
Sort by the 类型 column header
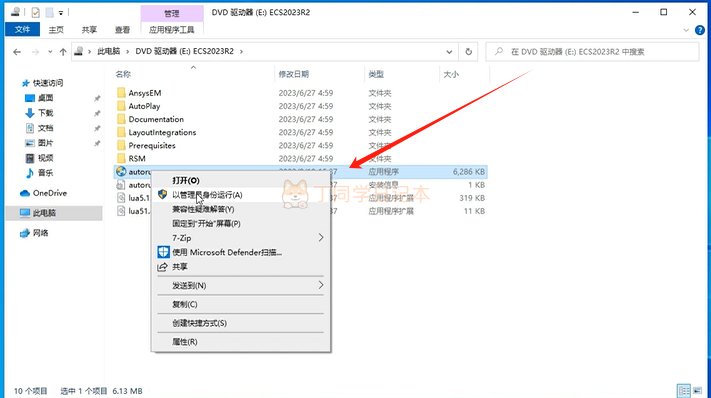(x=376, y=74)
